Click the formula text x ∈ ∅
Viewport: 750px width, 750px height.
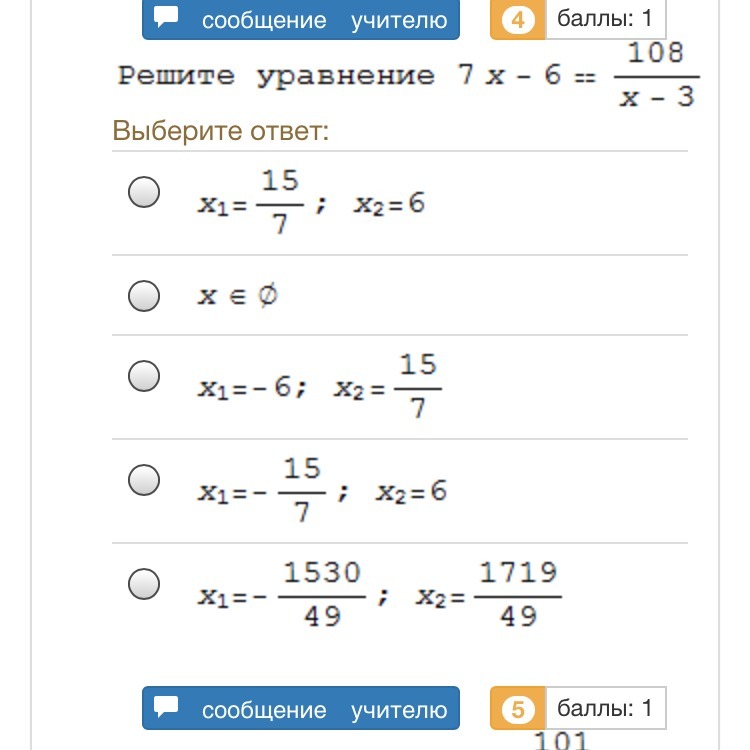(x=238, y=295)
